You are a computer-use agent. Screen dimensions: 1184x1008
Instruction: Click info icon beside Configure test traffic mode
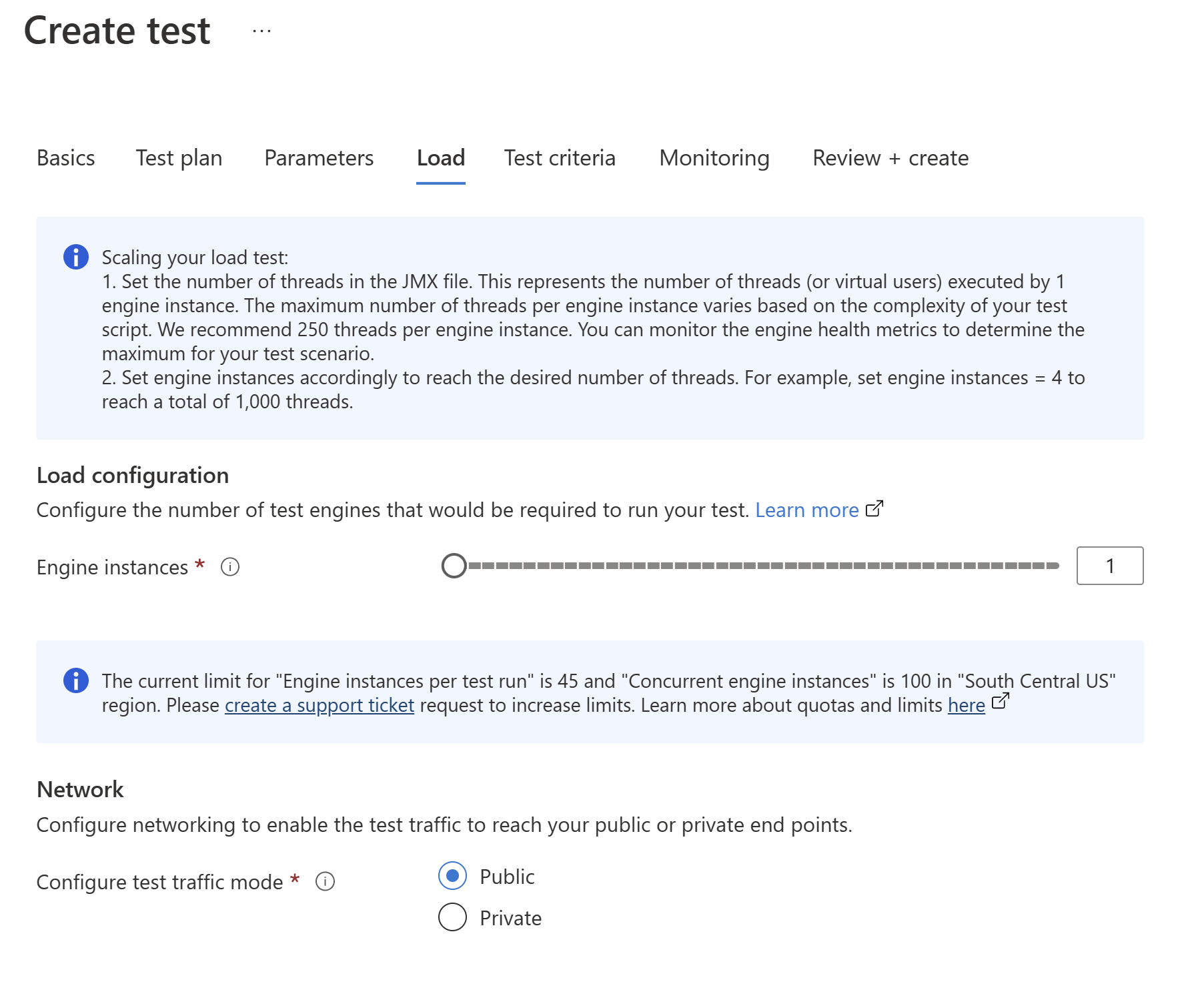coord(325,882)
